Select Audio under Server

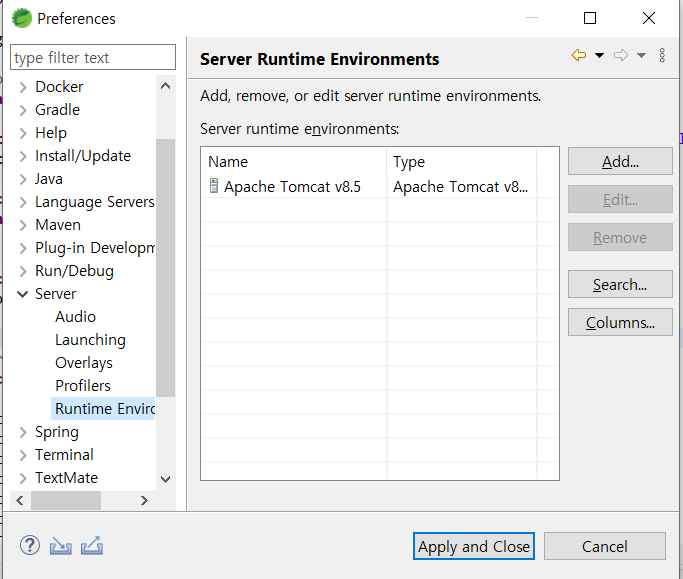(75, 317)
